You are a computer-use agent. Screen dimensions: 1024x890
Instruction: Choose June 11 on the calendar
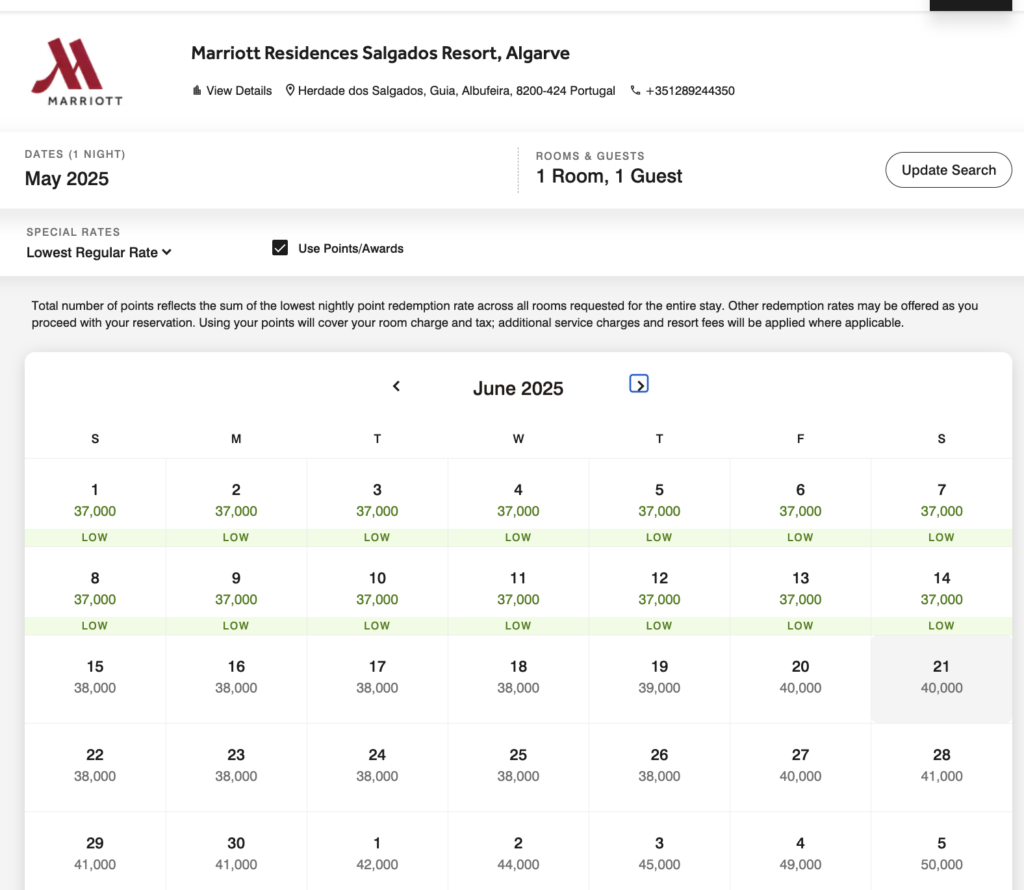(x=519, y=591)
